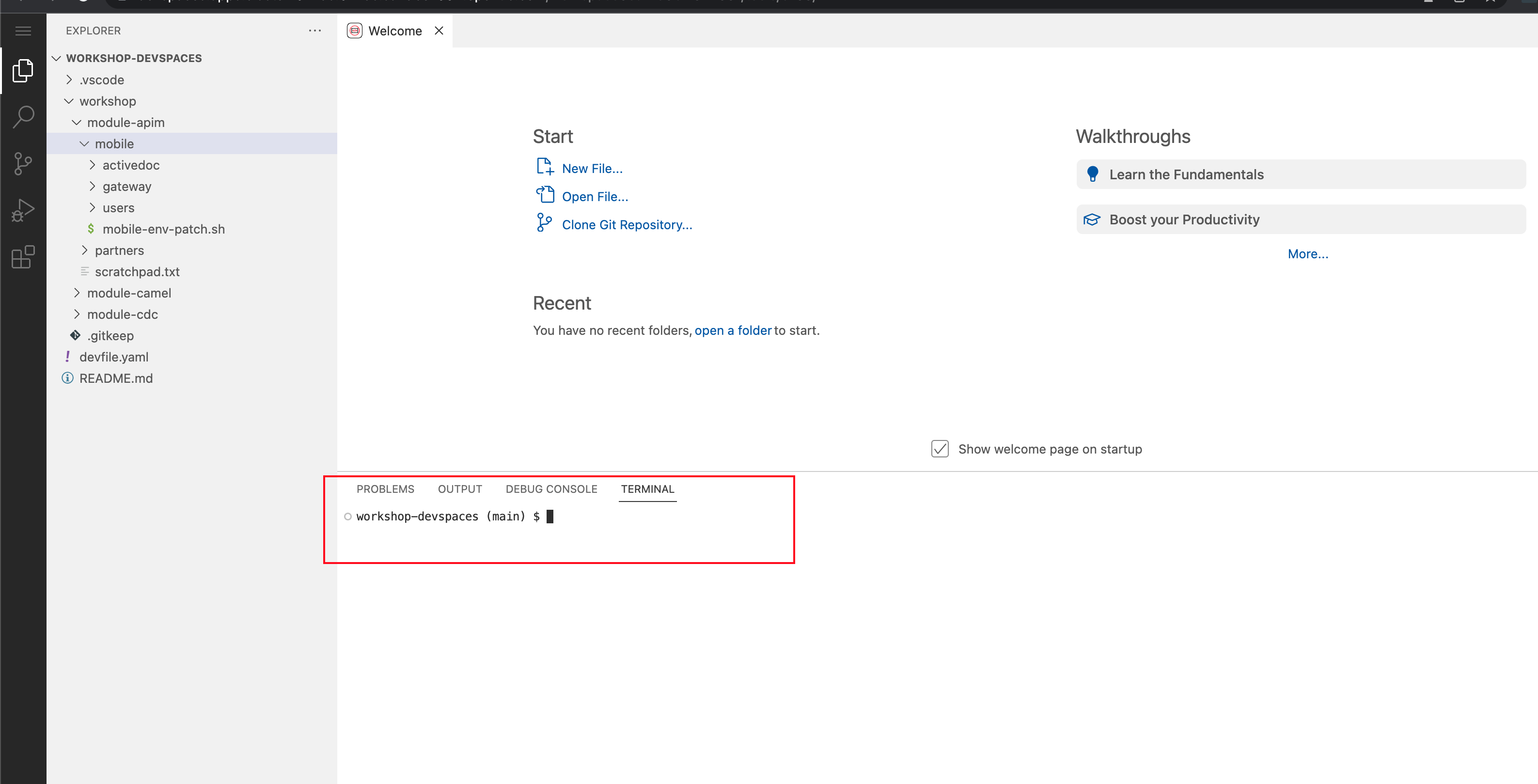Click the yaml icon of devfile.yaml
Viewport: 1538px width, 784px height.
67,357
